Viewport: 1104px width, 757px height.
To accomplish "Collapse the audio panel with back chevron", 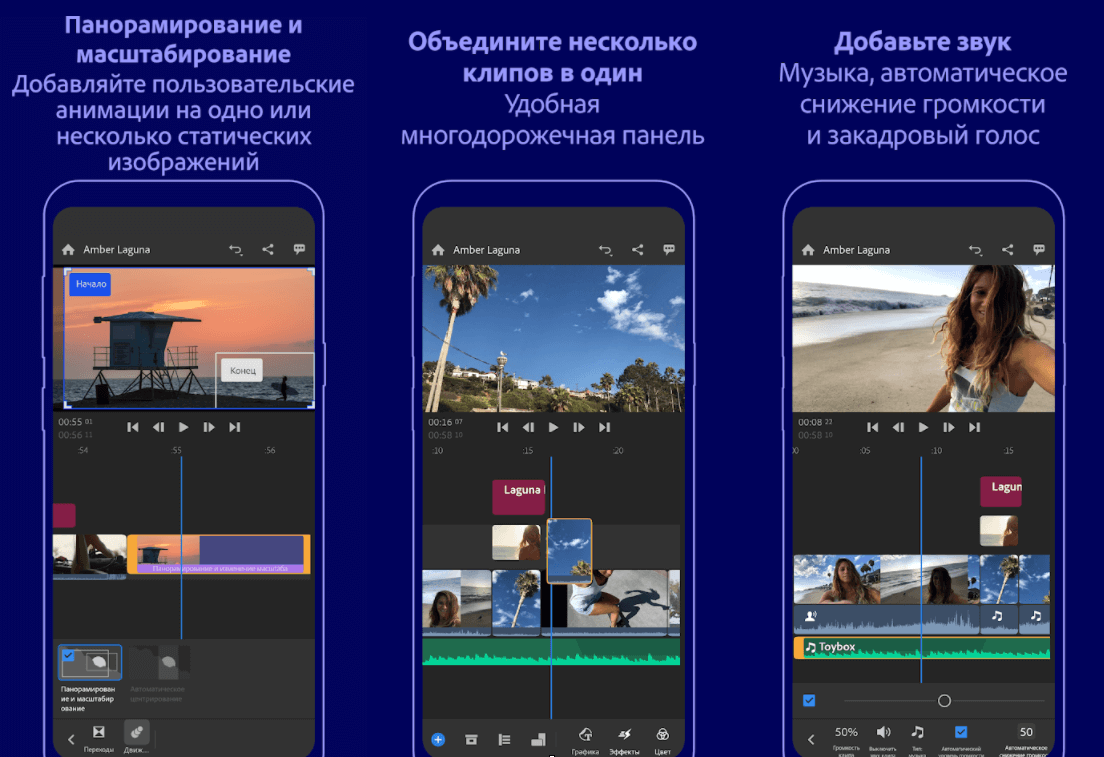I will 810,740.
